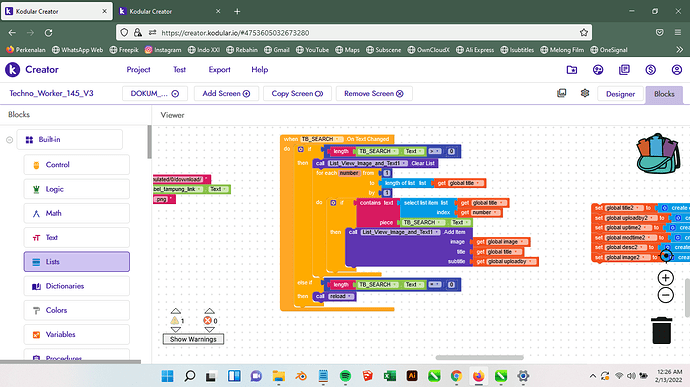
Task: Center the workspace with the target icon
Action: [x=667, y=255]
